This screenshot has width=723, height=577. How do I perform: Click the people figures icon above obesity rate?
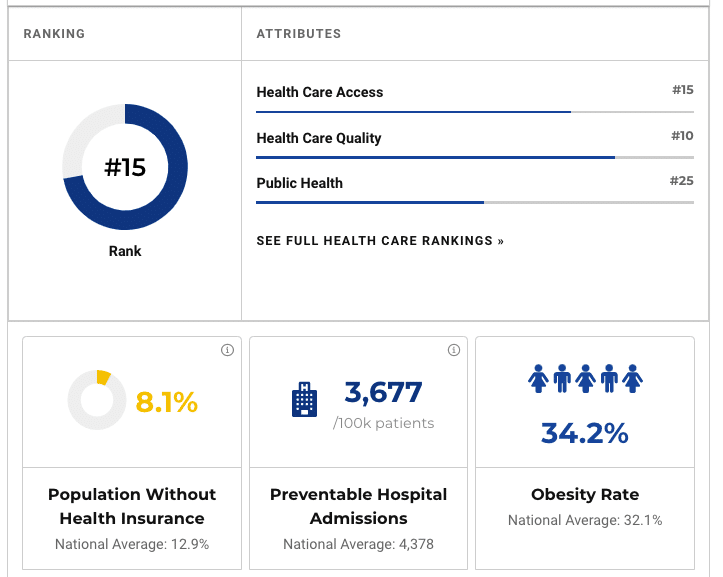[585, 378]
